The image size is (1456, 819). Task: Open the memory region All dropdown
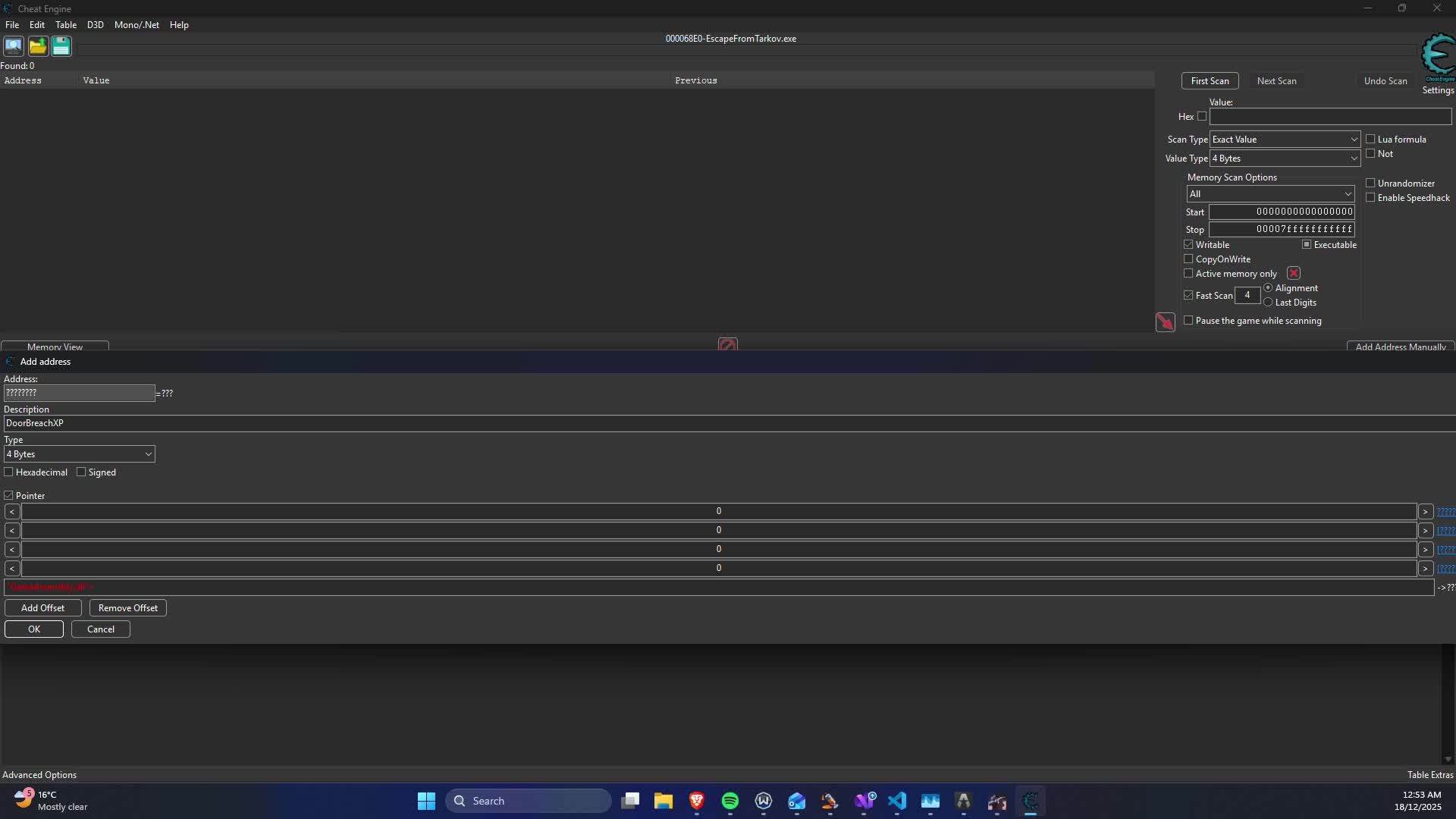click(x=1270, y=194)
